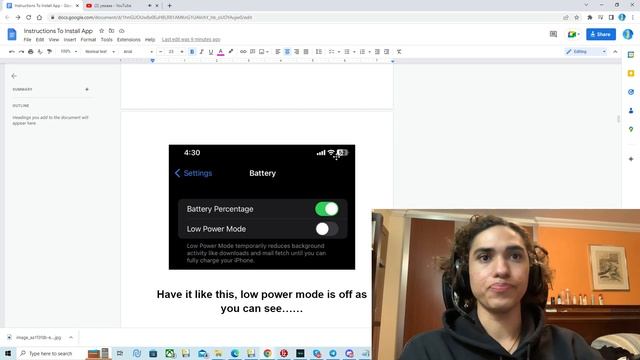Open the comment history icon
This screenshot has height=360, width=640.
[x=553, y=34]
